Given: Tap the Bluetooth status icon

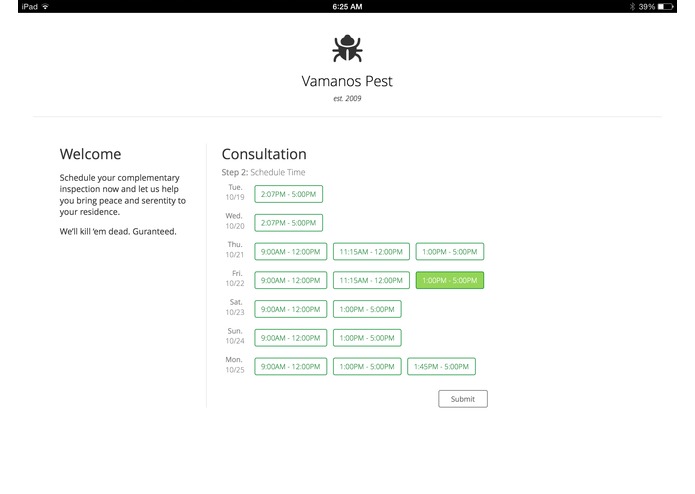Looking at the screenshot, I should [633, 7].
